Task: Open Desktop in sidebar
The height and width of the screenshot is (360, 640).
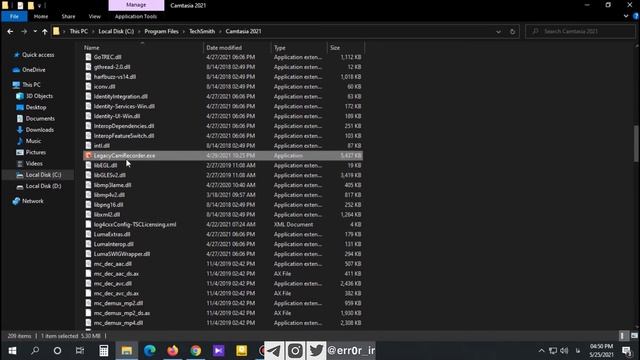Action: pos(36,107)
